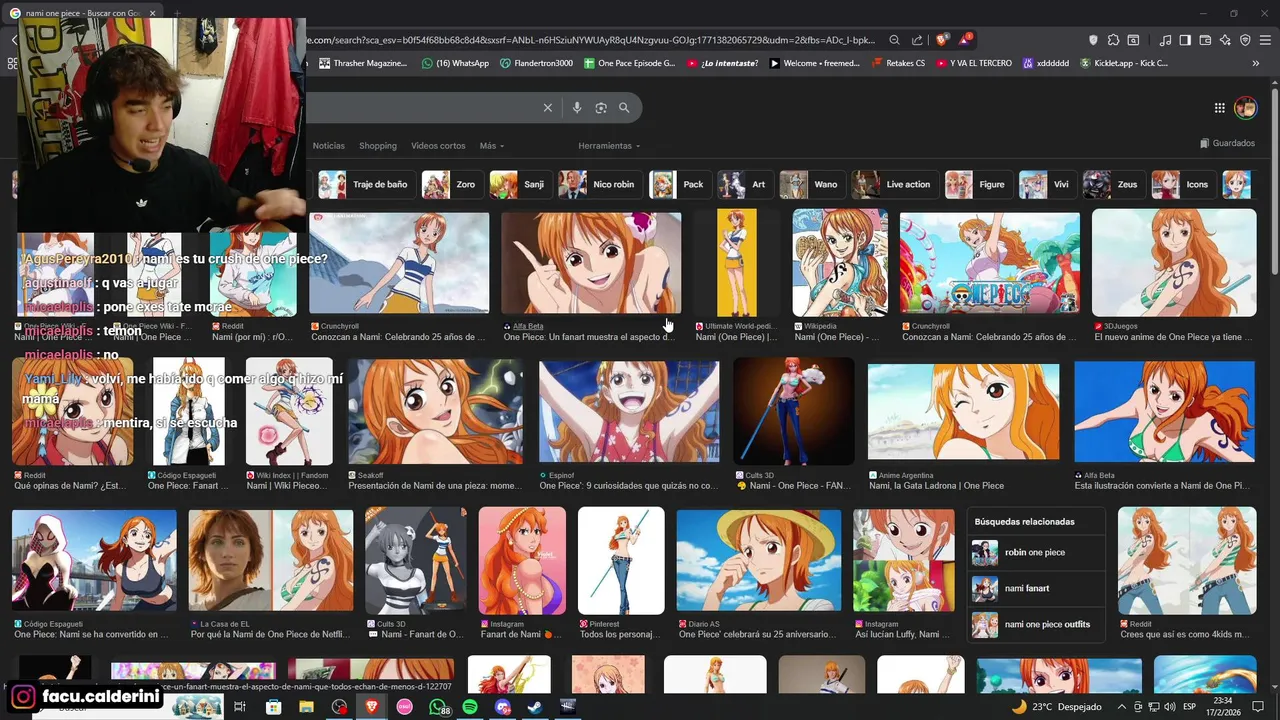Switch to the Videos cortos tab
This screenshot has height=720, width=1280.
click(x=438, y=146)
